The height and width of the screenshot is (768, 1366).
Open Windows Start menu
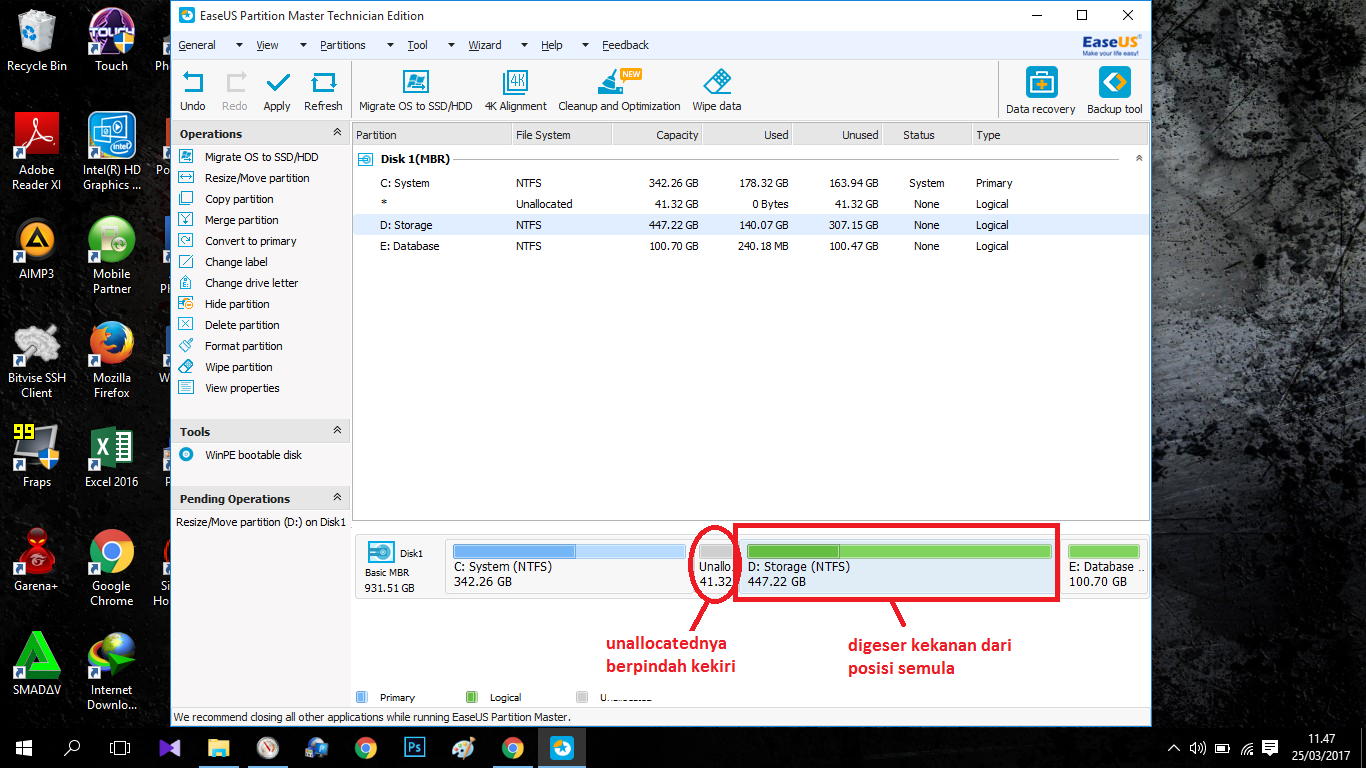pyautogui.click(x=24, y=747)
